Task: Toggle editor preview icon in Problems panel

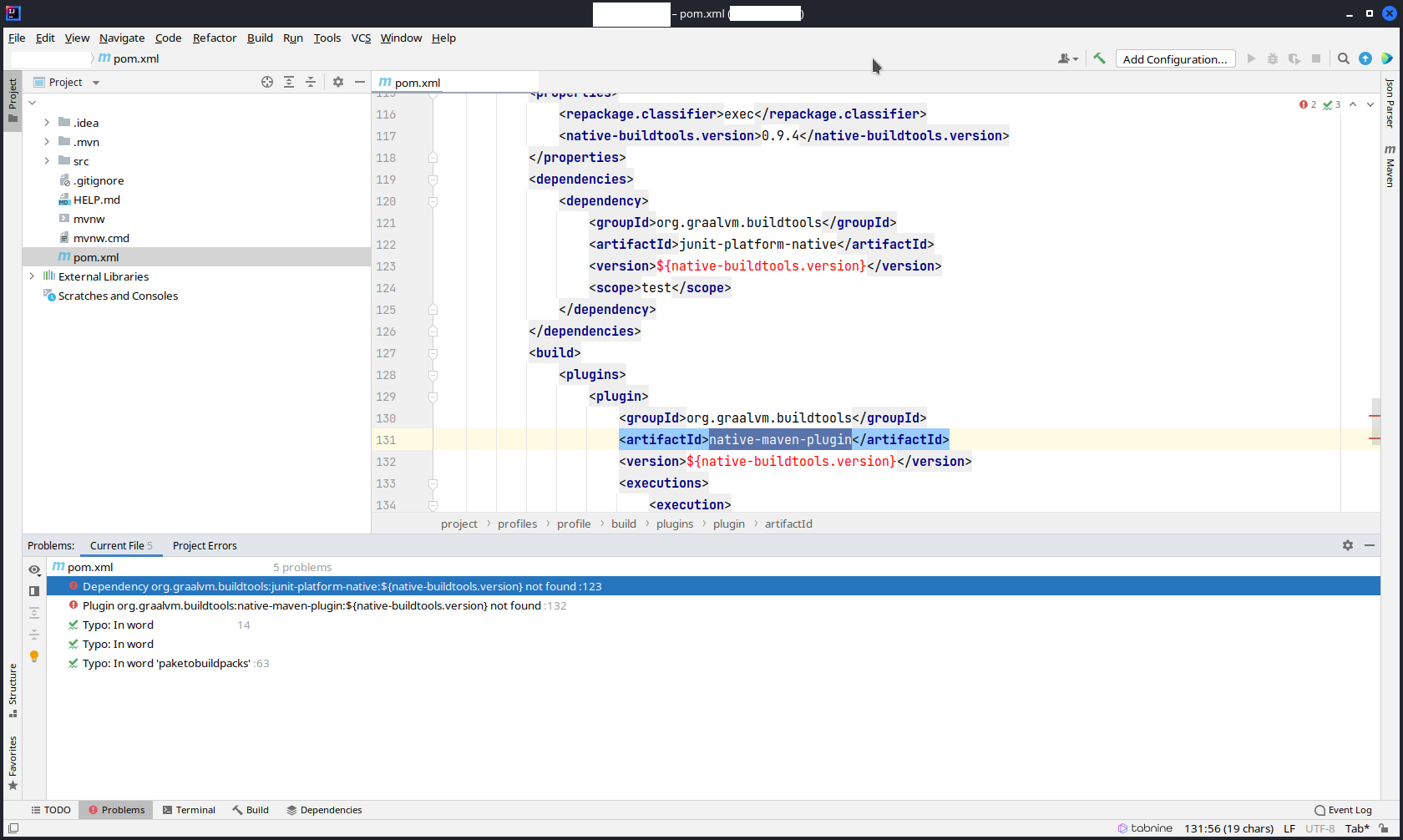Action: [x=34, y=591]
